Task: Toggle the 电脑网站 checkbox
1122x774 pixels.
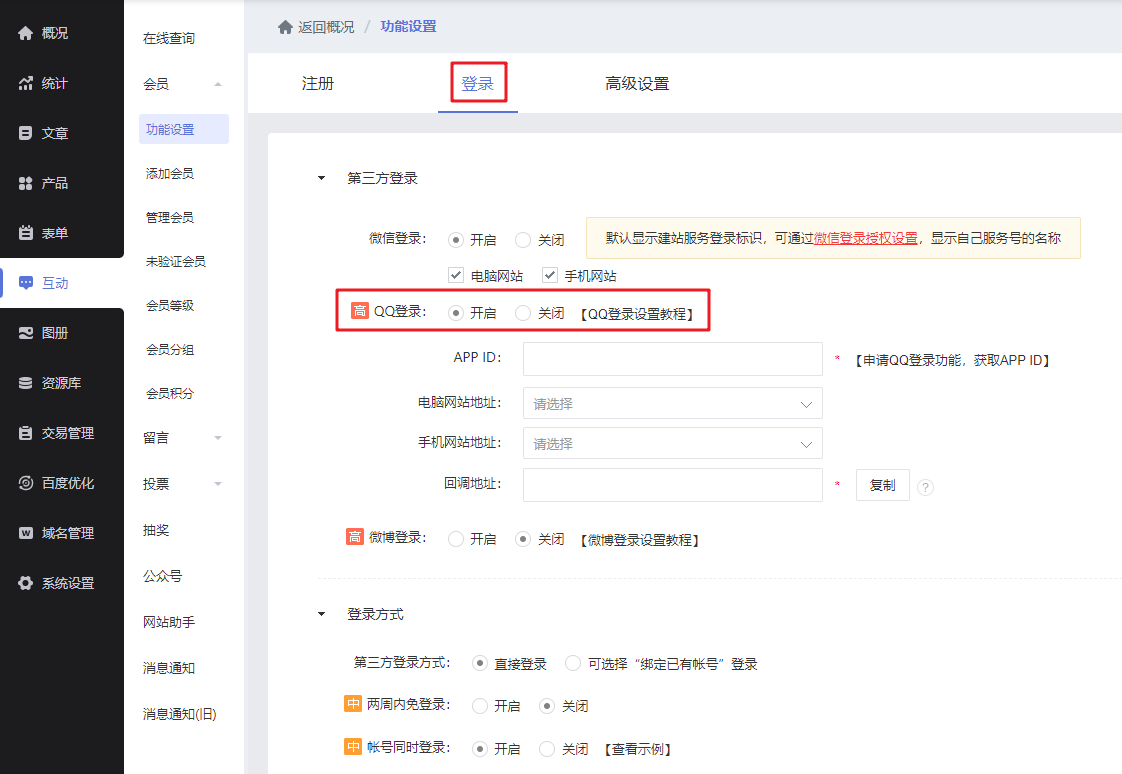Action: pyautogui.click(x=456, y=275)
